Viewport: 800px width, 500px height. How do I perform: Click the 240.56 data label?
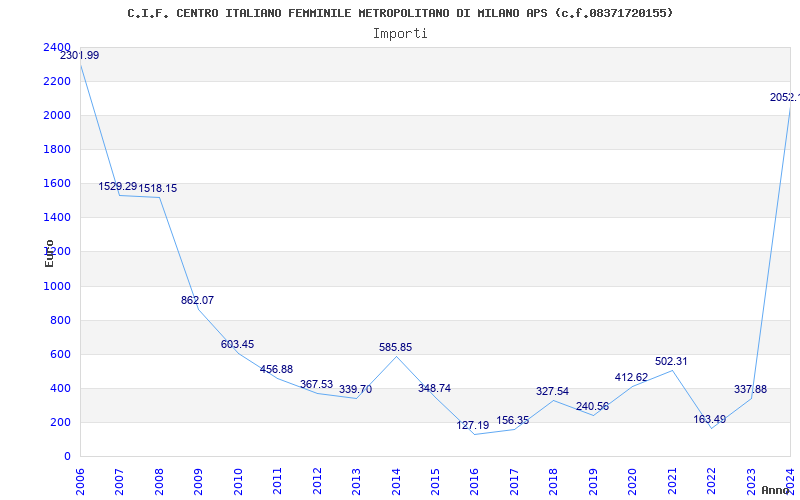pyautogui.click(x=592, y=407)
